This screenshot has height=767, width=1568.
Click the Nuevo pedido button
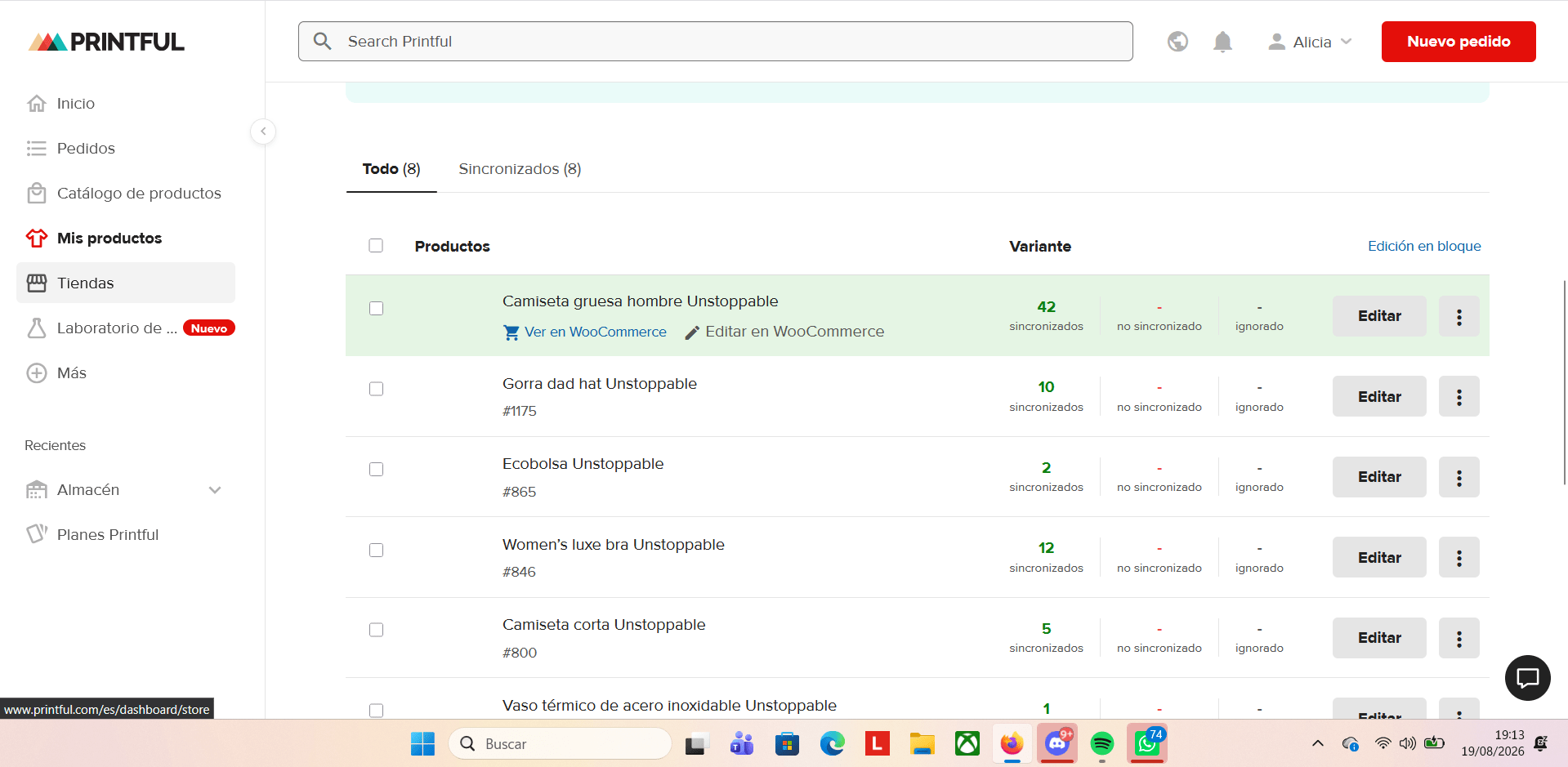point(1459,42)
